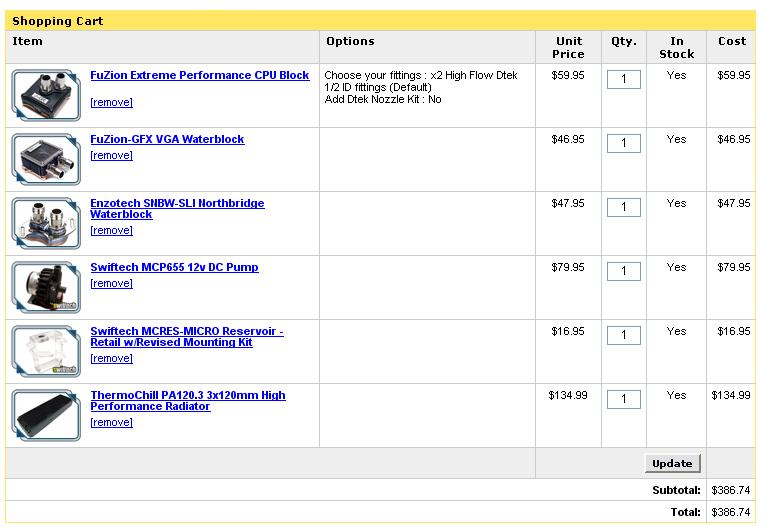Focus the quantity field for FuZion-GFX VGA Waterblock
The width and height of the screenshot is (761, 526).
pyautogui.click(x=624, y=143)
